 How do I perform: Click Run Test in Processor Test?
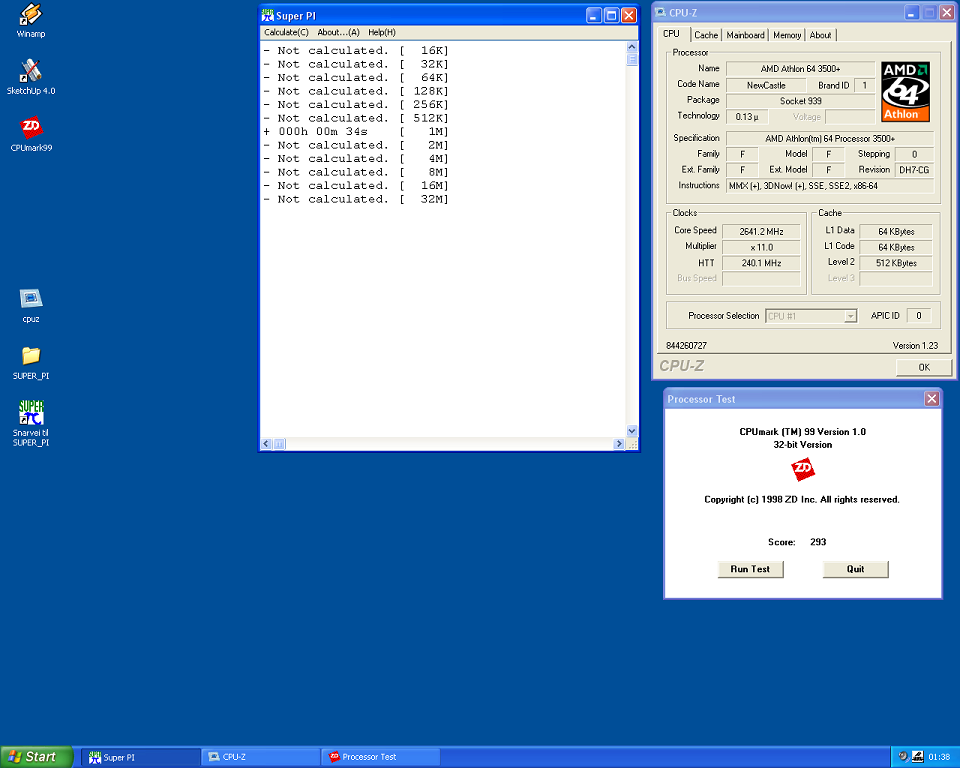[x=750, y=569]
